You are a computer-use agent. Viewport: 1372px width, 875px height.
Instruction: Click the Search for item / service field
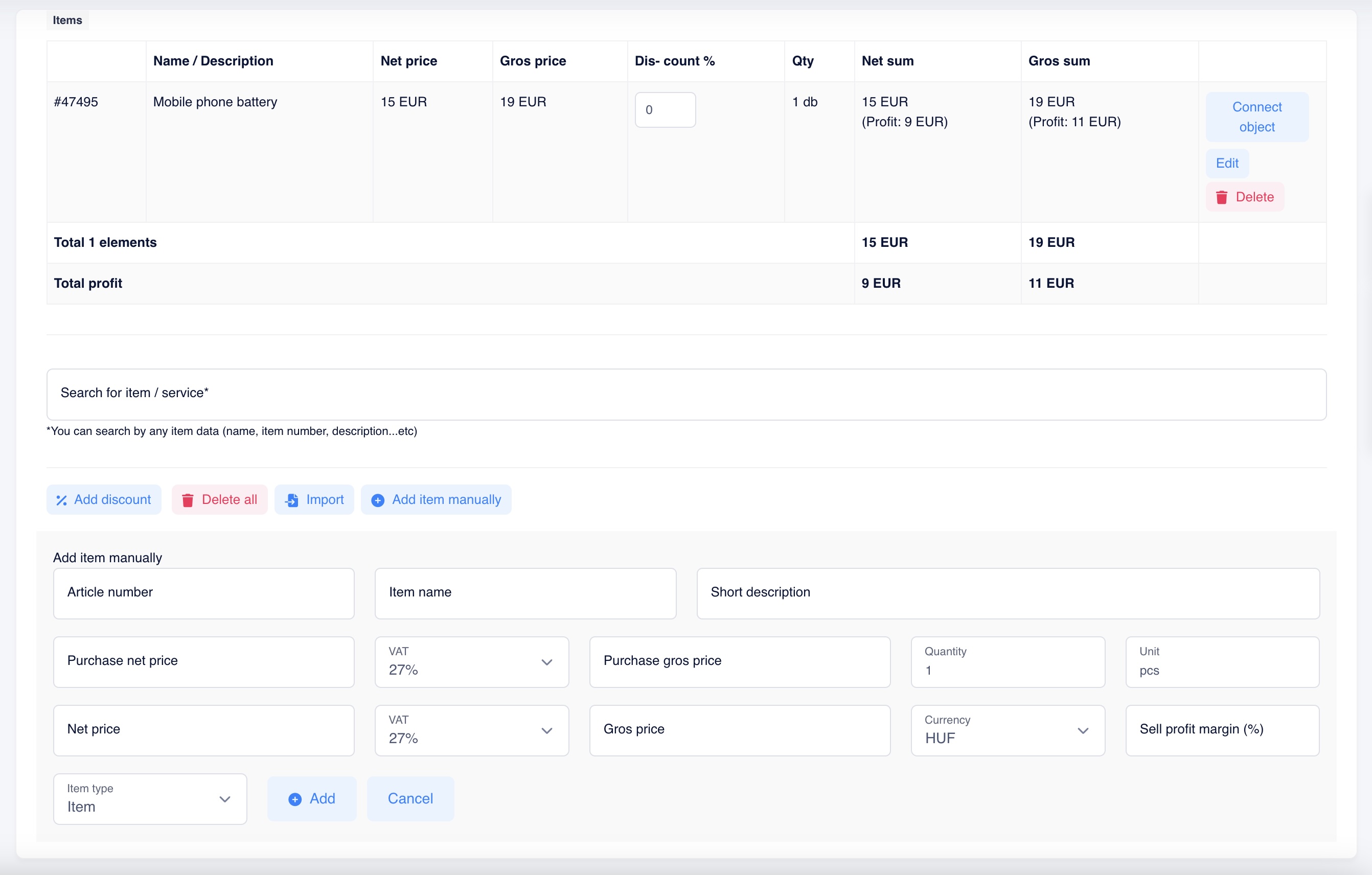(686, 394)
